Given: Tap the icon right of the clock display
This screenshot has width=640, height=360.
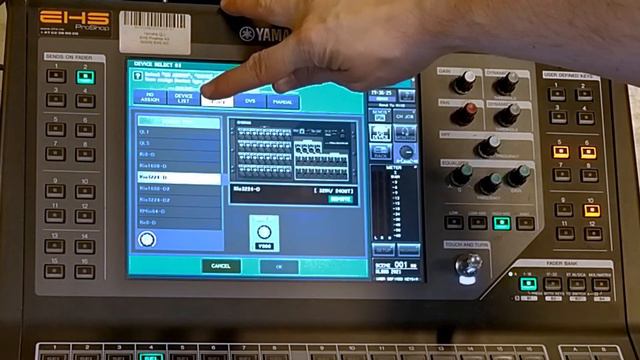Looking at the screenshot, I should pos(406,96).
